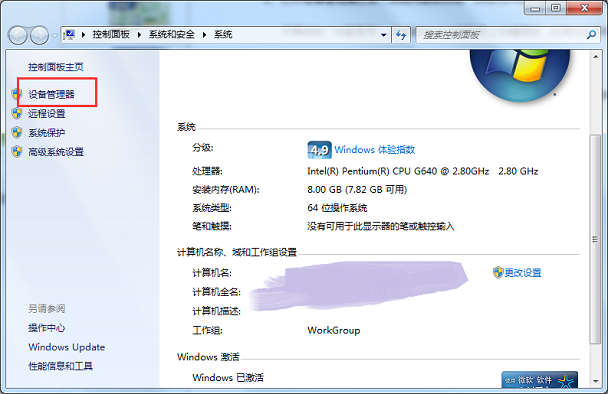
Task: Select 系统和安全 in the breadcrumb path
Action: coord(172,35)
